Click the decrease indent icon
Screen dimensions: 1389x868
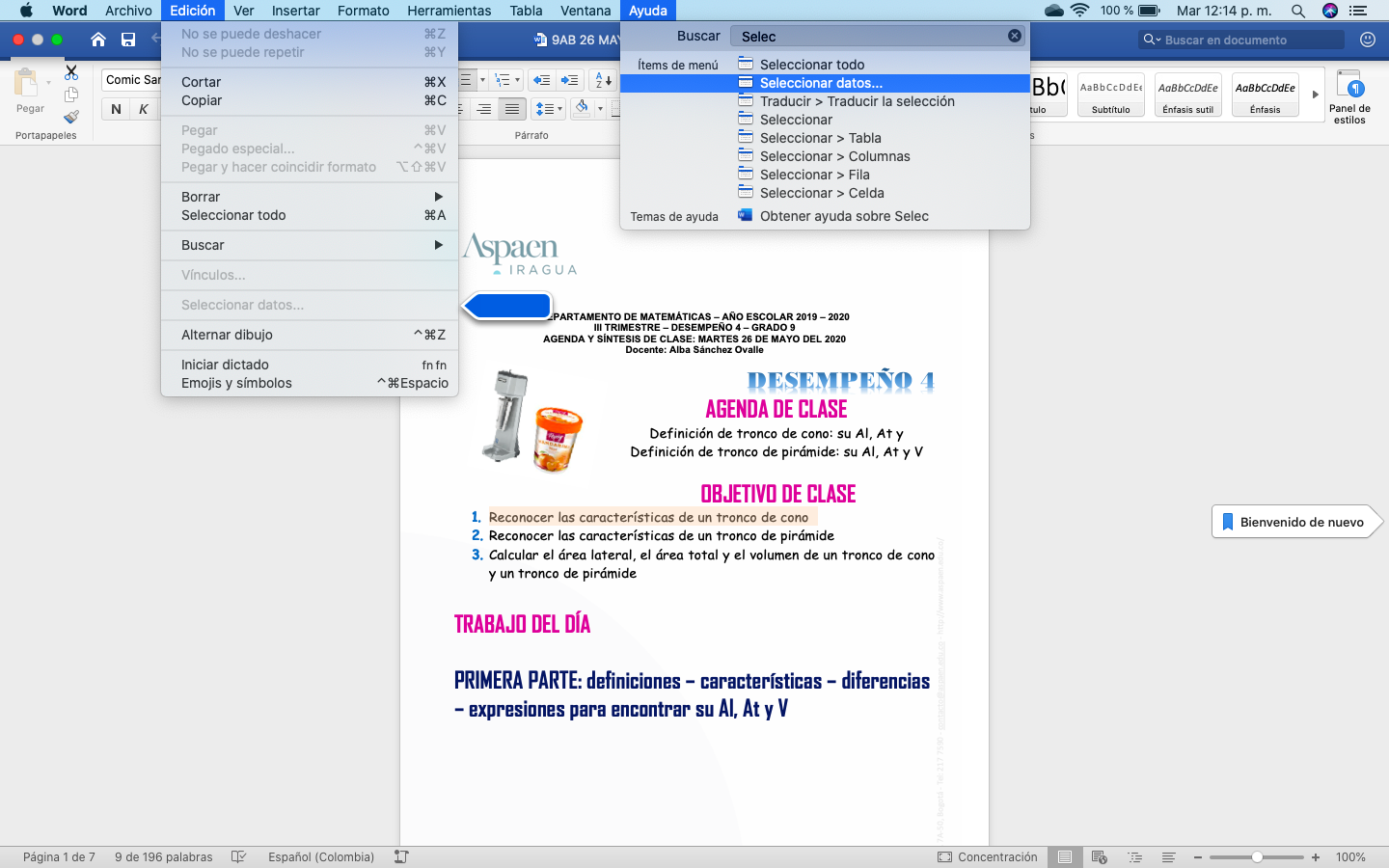542,80
